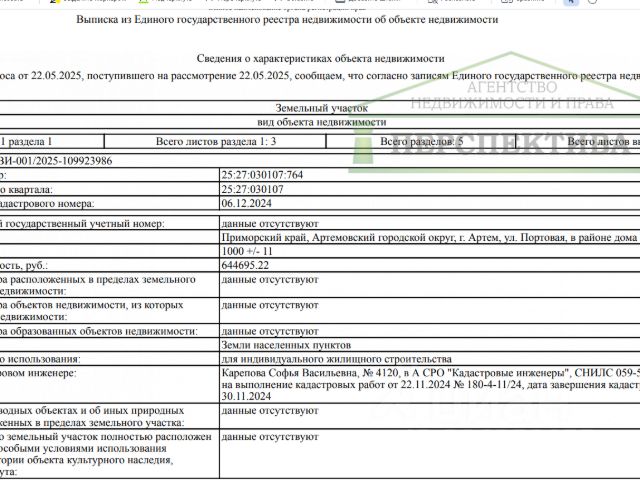This screenshot has width=640, height=480.
Task: Click the label 'о квартала:'
Action: (x=27, y=190)
